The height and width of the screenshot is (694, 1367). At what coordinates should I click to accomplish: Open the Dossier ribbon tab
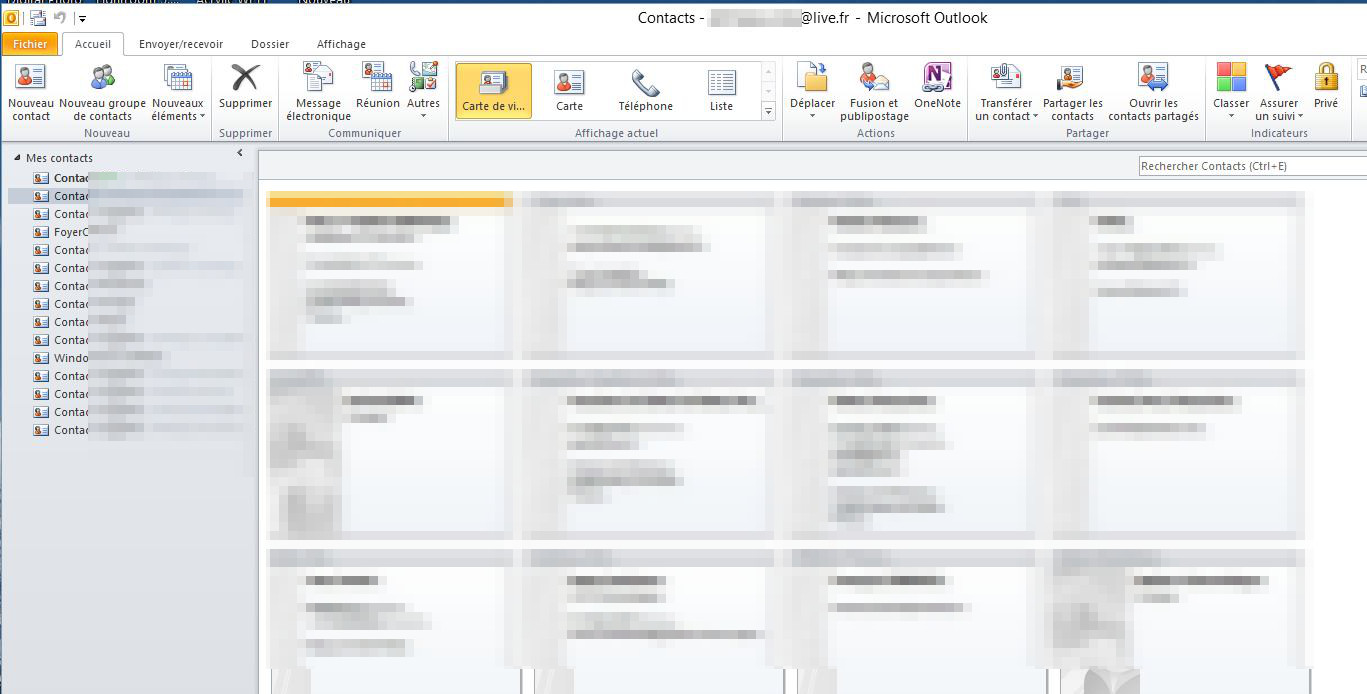tap(270, 44)
